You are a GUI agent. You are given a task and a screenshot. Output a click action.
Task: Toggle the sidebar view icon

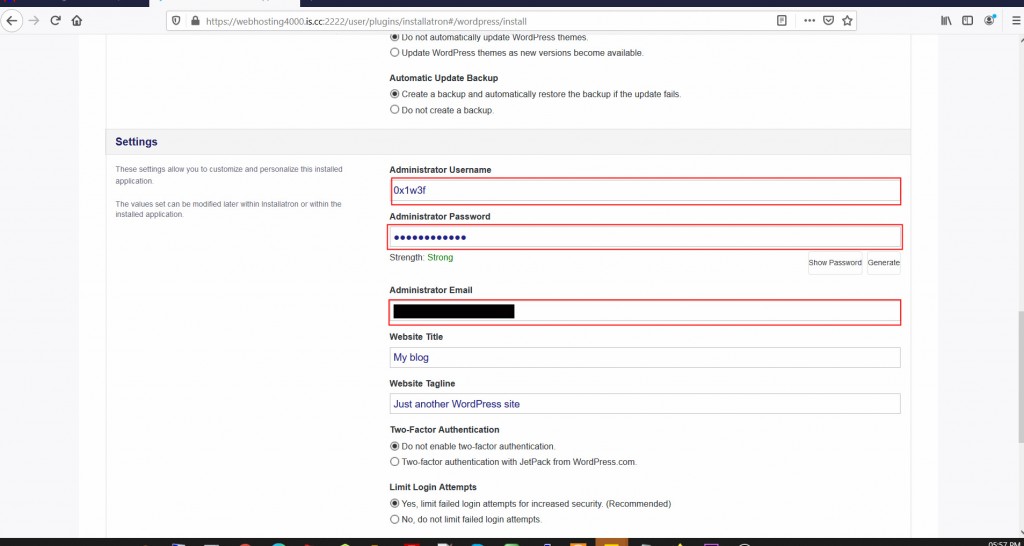click(x=968, y=21)
